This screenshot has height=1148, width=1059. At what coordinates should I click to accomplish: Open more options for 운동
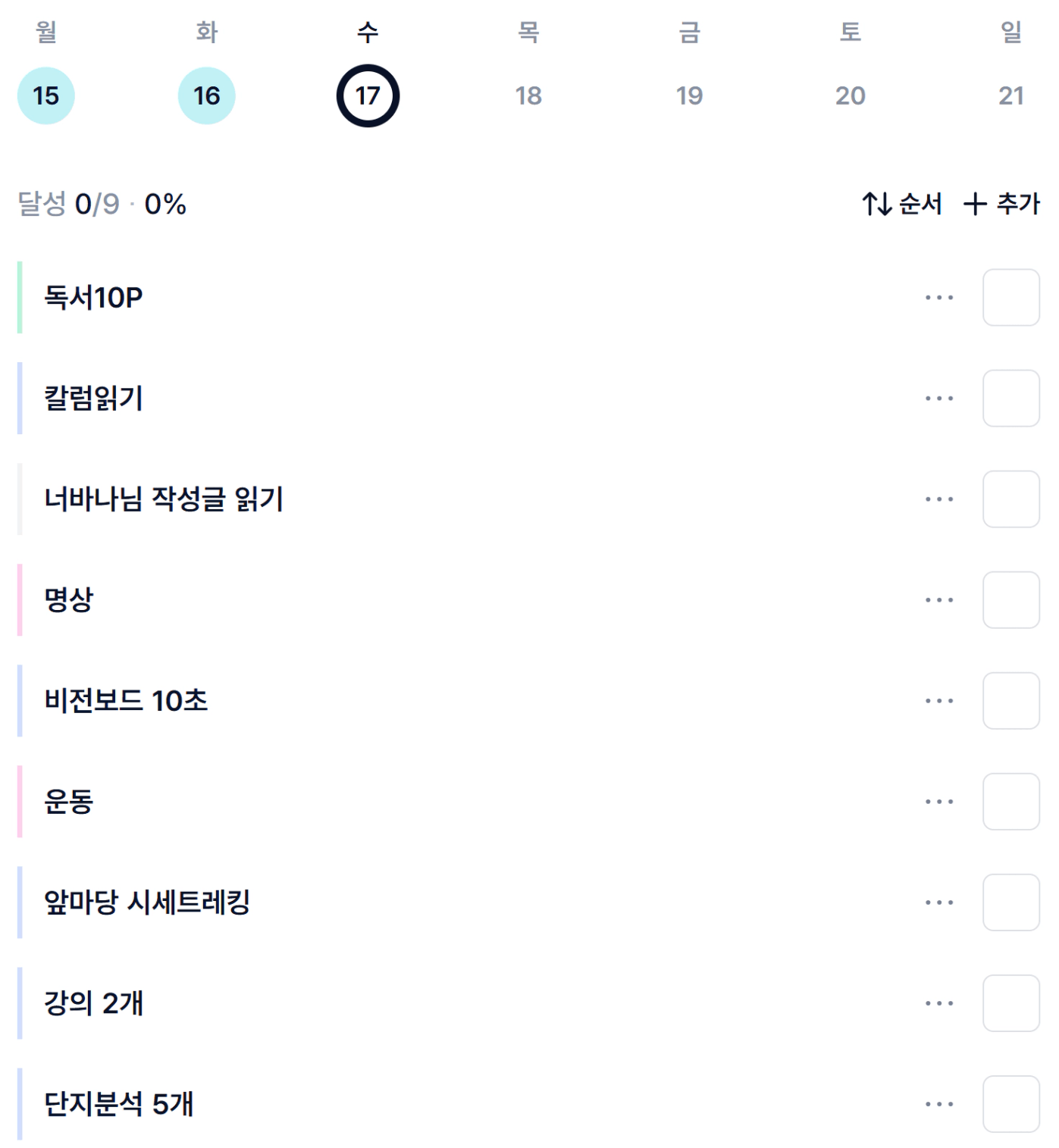[938, 802]
